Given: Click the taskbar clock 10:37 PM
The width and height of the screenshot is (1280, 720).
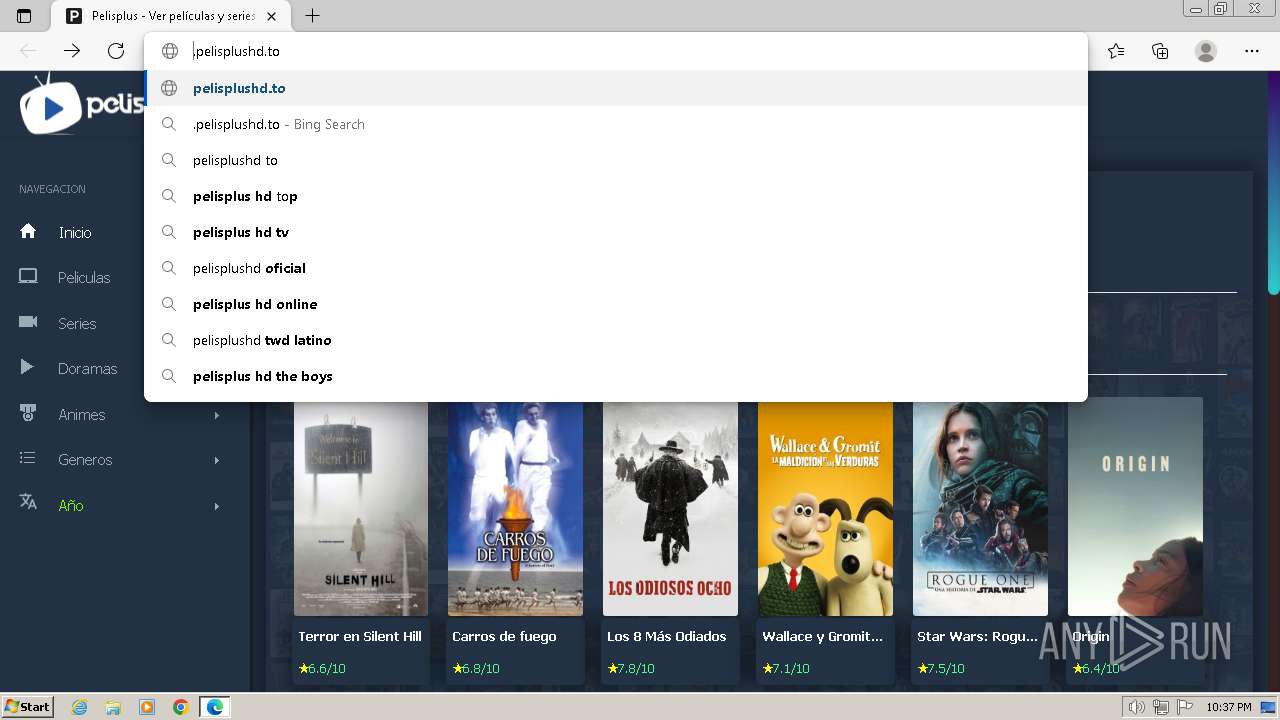Looking at the screenshot, I should point(1229,707).
